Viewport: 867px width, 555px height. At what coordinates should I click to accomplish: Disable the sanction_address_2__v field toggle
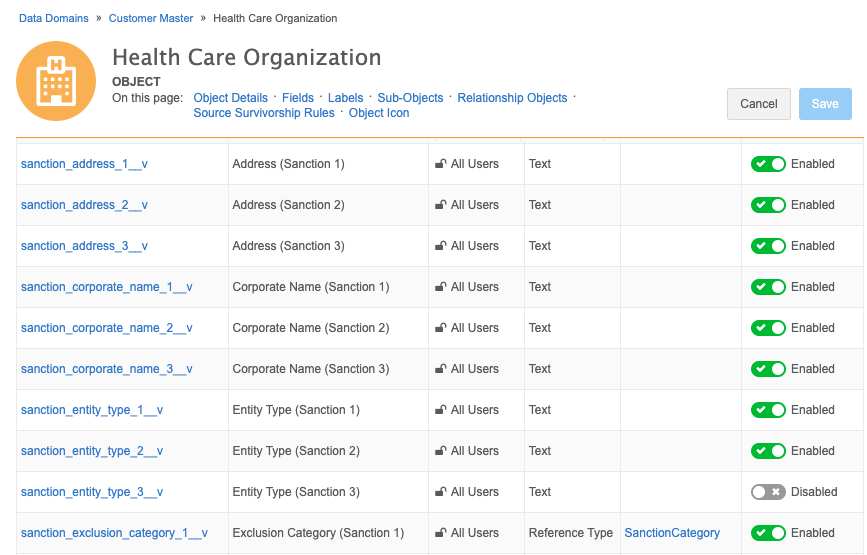click(768, 205)
